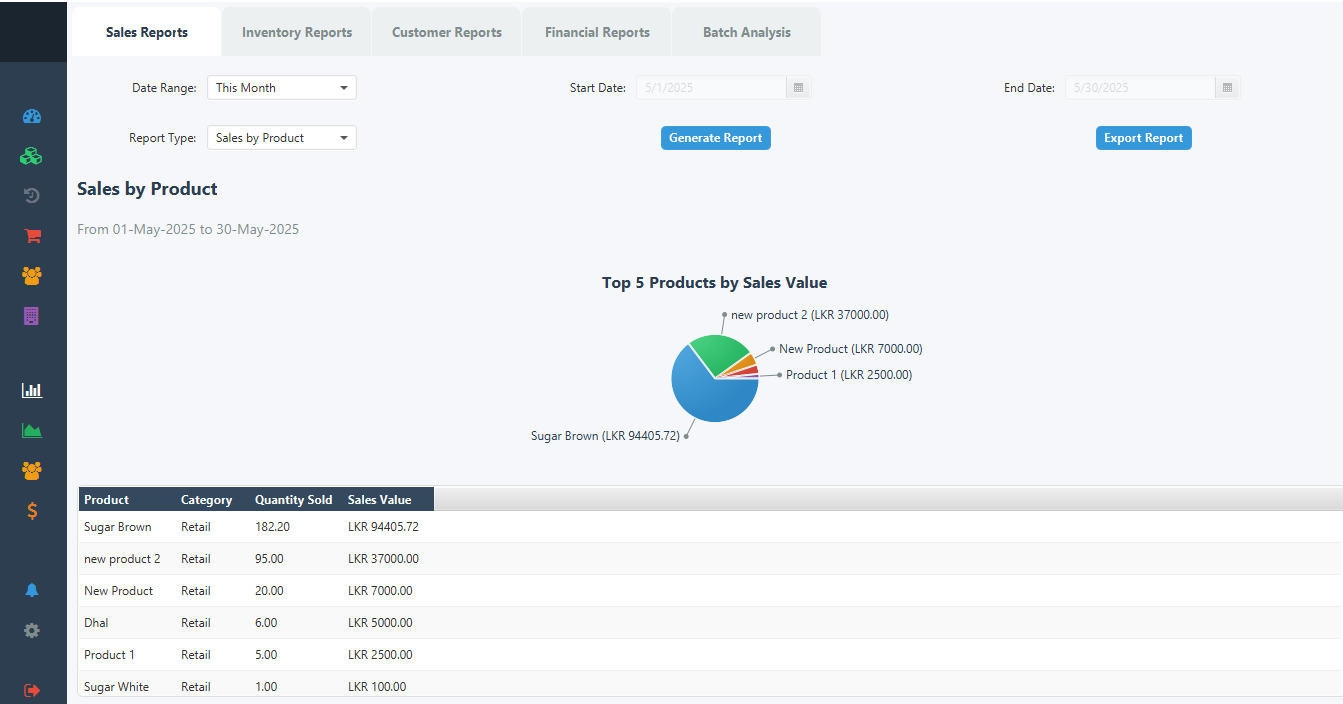
Task: Sort by the Sales Value column header
Action: pyautogui.click(x=389, y=500)
